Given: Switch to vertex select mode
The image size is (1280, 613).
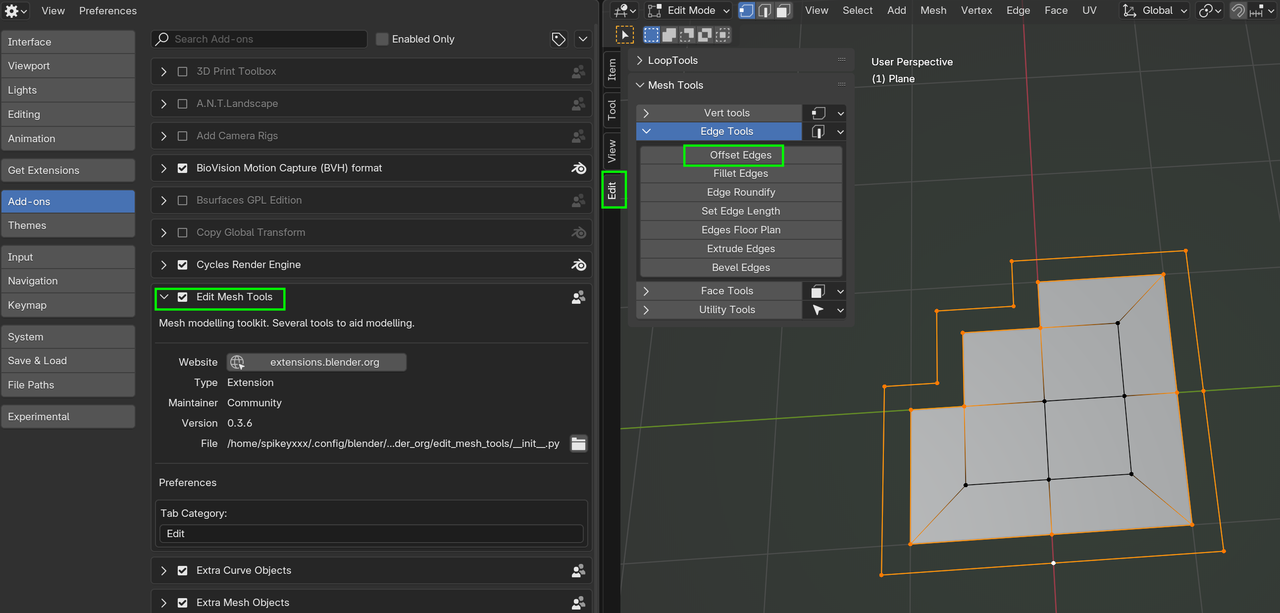Looking at the screenshot, I should (x=746, y=11).
